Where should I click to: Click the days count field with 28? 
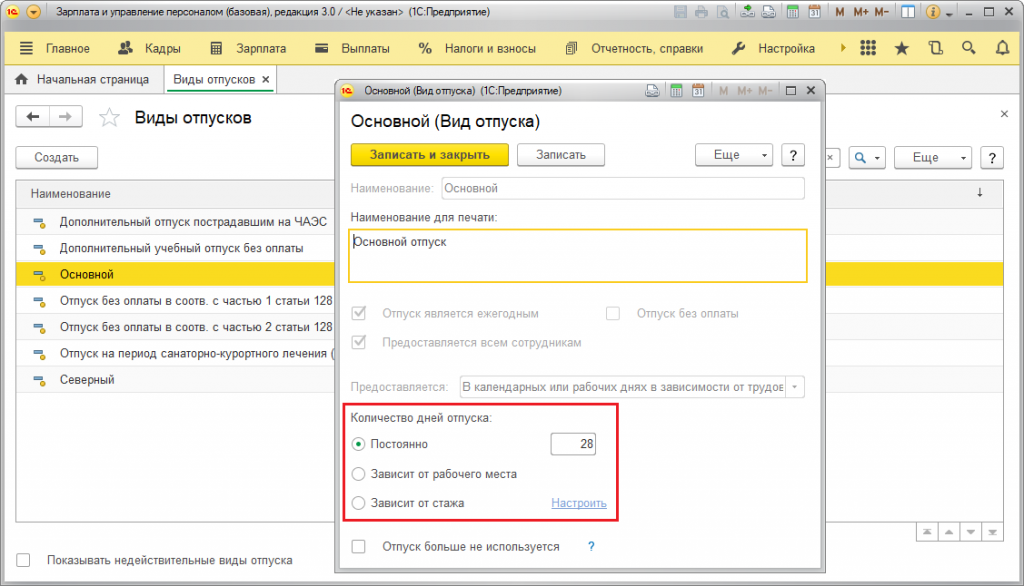click(573, 444)
